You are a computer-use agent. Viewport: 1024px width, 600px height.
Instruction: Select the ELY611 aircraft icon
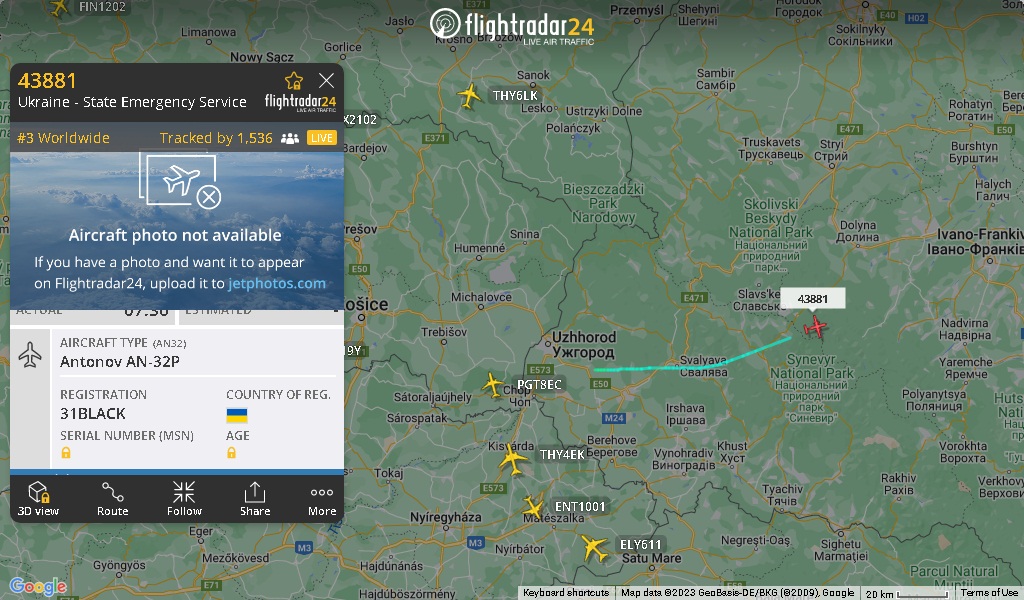594,547
